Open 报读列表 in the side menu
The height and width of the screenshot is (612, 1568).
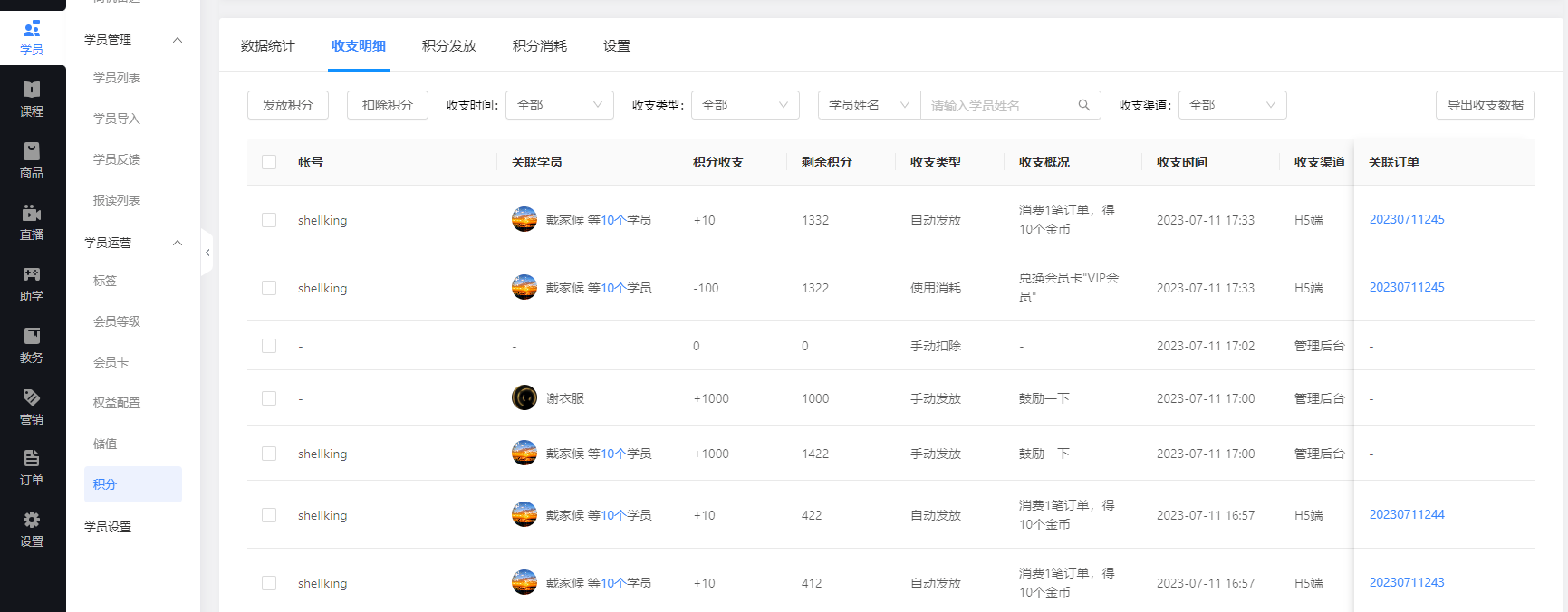(117, 200)
